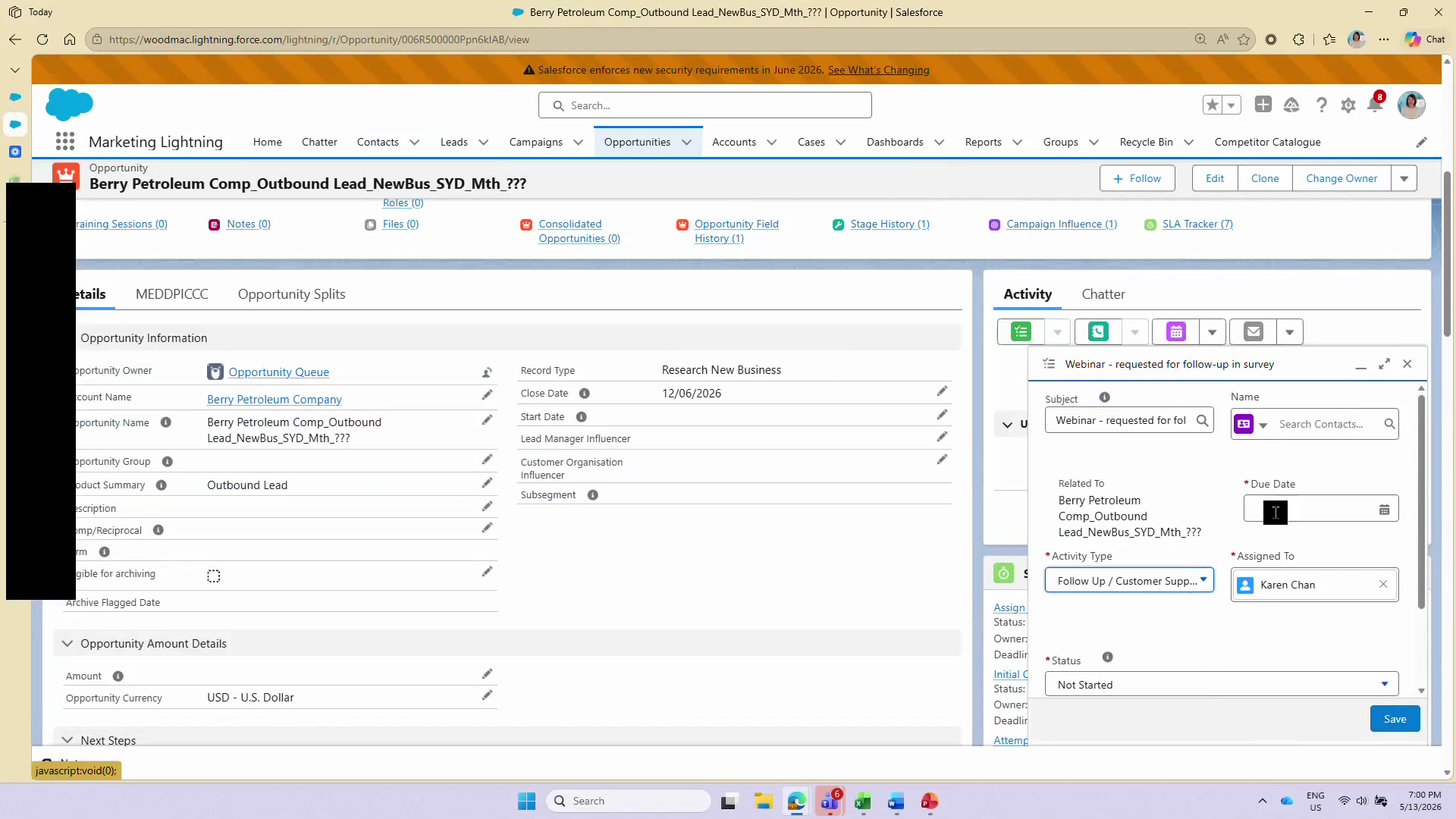Click the task composer vertical scrollbar
1456x819 pixels.
tap(1421, 500)
